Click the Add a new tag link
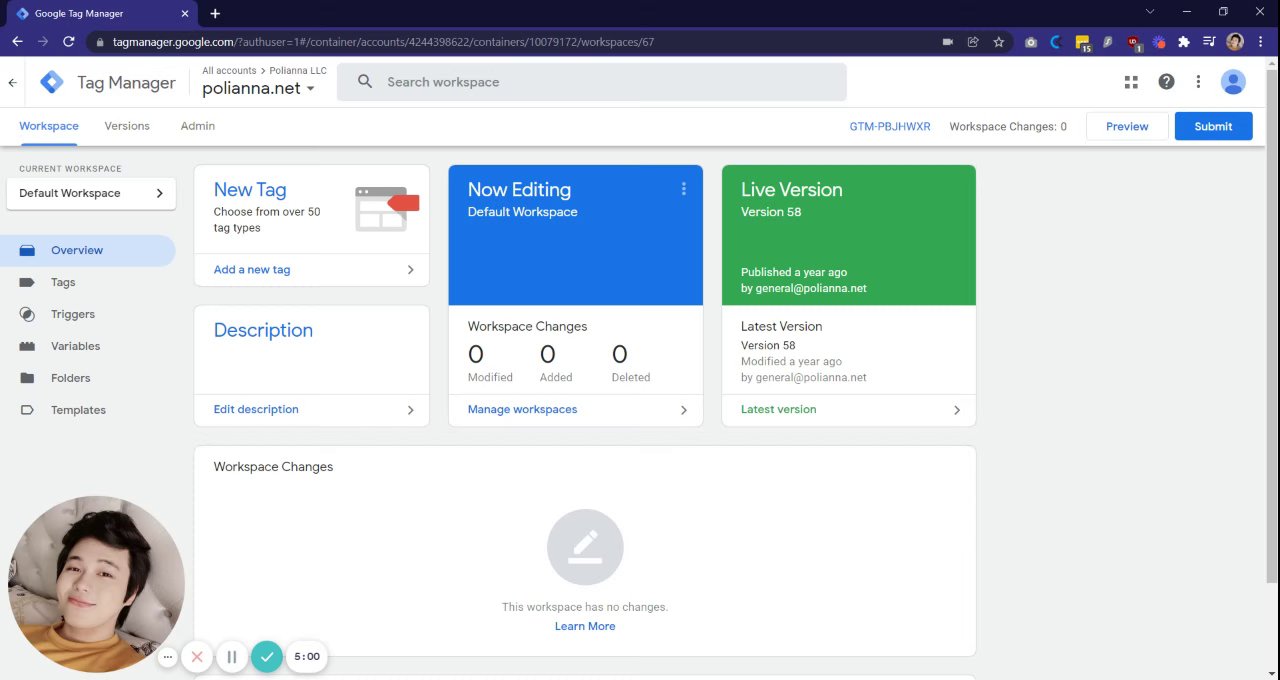Image resolution: width=1280 pixels, height=680 pixels. 252,270
